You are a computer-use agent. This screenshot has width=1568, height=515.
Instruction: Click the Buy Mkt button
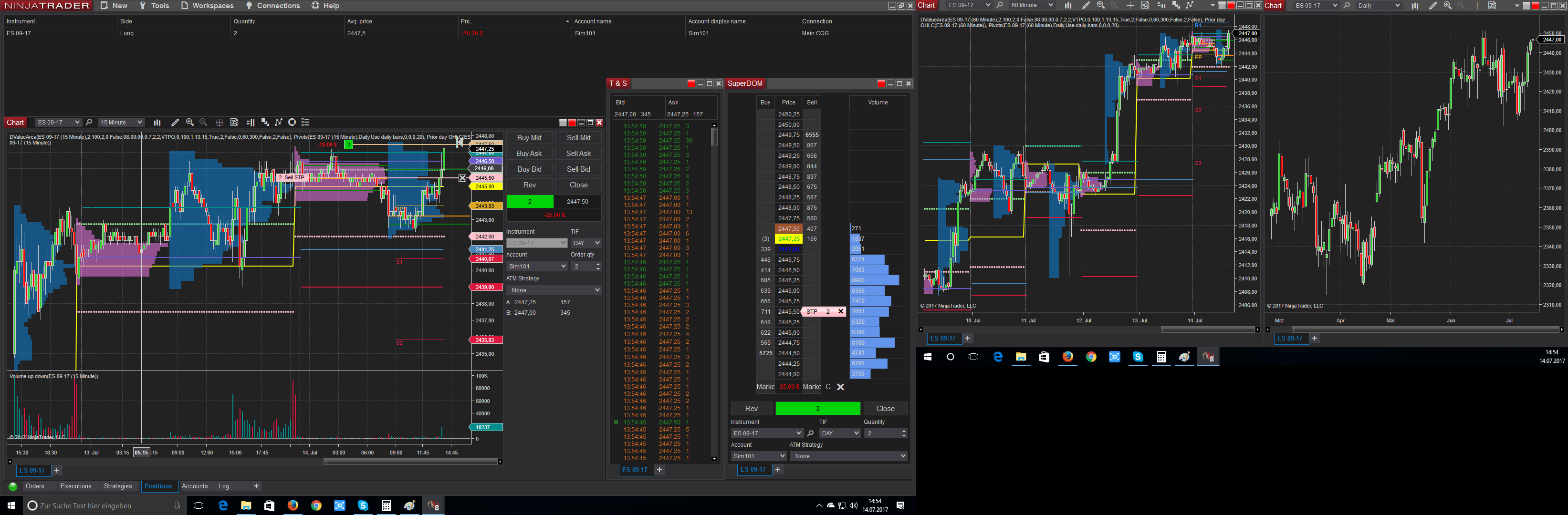coord(529,138)
